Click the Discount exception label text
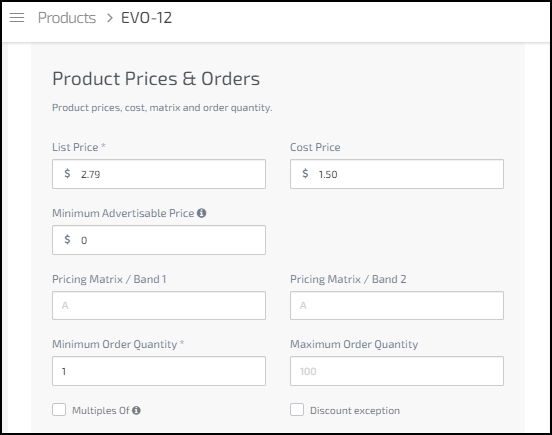This screenshot has height=435, width=552. pyautogui.click(x=355, y=410)
